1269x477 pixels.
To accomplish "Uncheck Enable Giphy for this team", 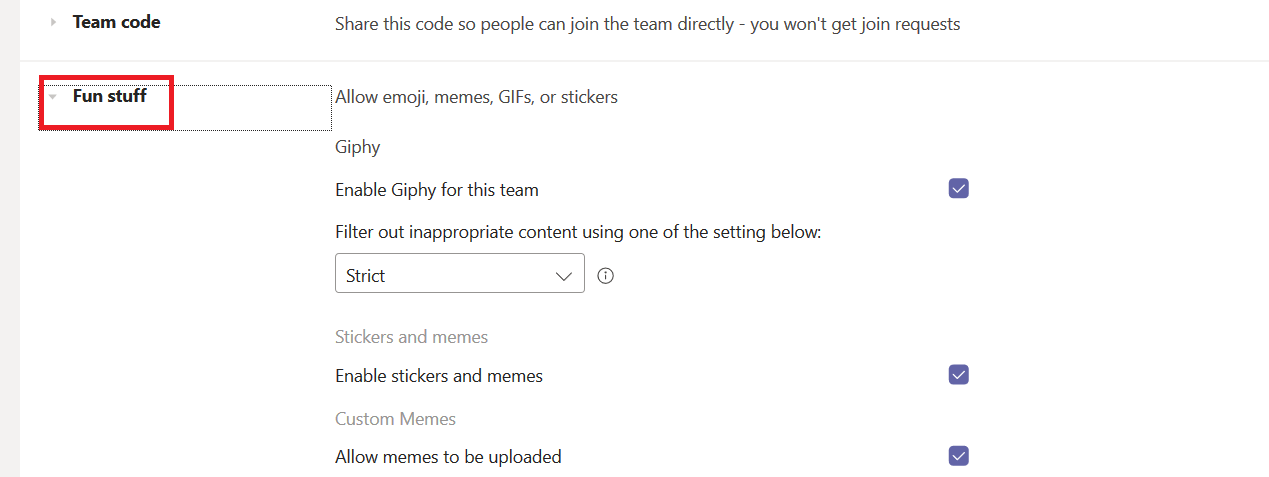I will pyautogui.click(x=959, y=189).
